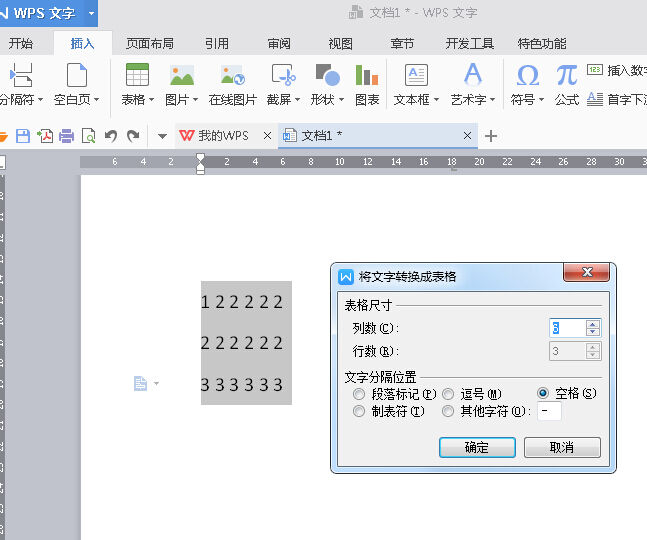
Task: Open 在线图片 online pictures tool
Action: 232,76
